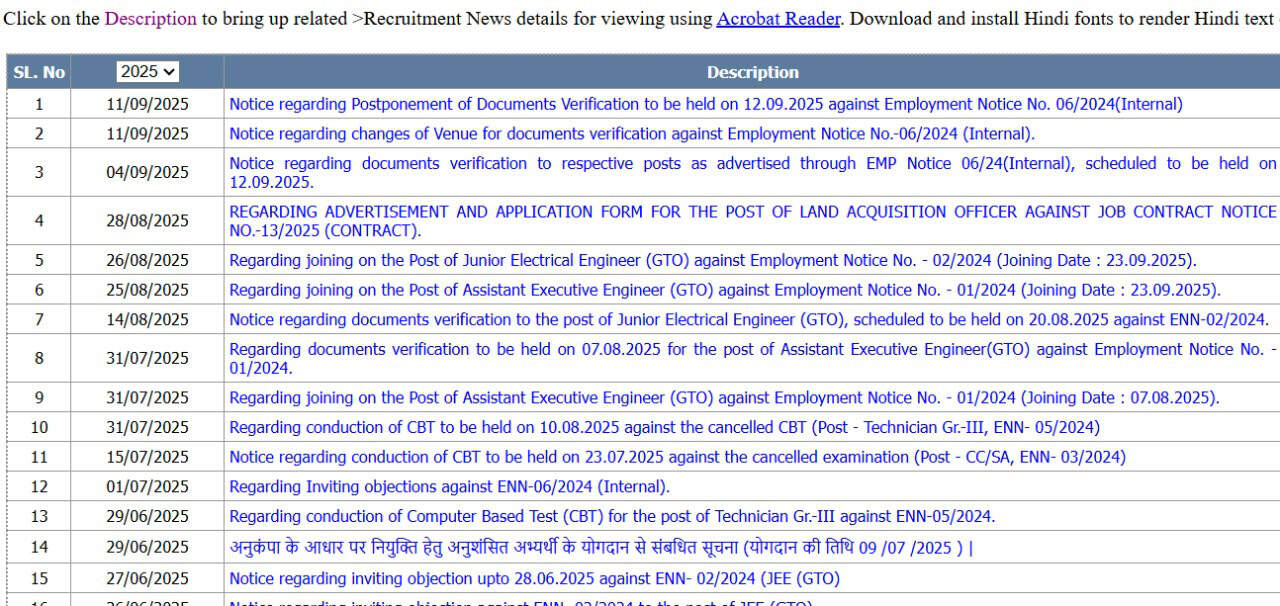Click serial number 13 cell
The height and width of the screenshot is (606, 1280).
pyautogui.click(x=39, y=517)
